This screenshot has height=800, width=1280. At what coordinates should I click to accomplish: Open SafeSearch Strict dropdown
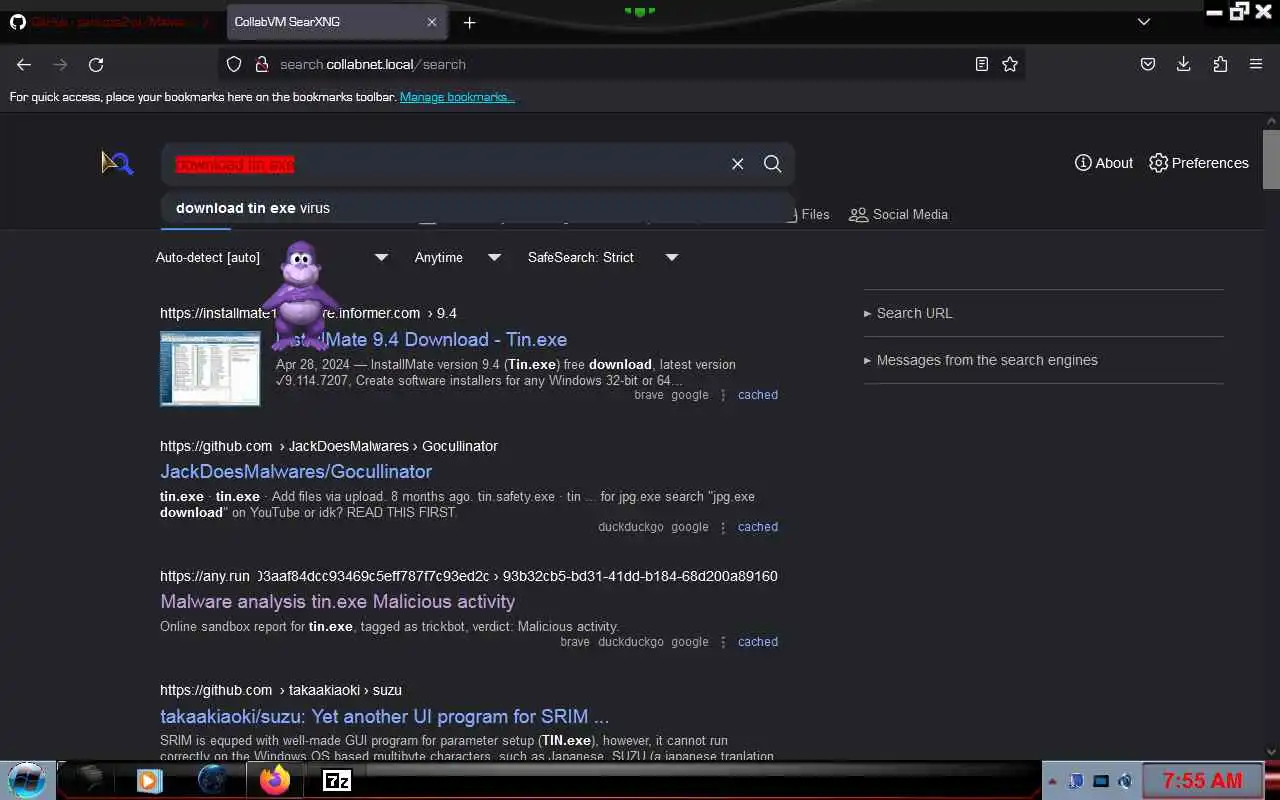pyautogui.click(x=604, y=257)
